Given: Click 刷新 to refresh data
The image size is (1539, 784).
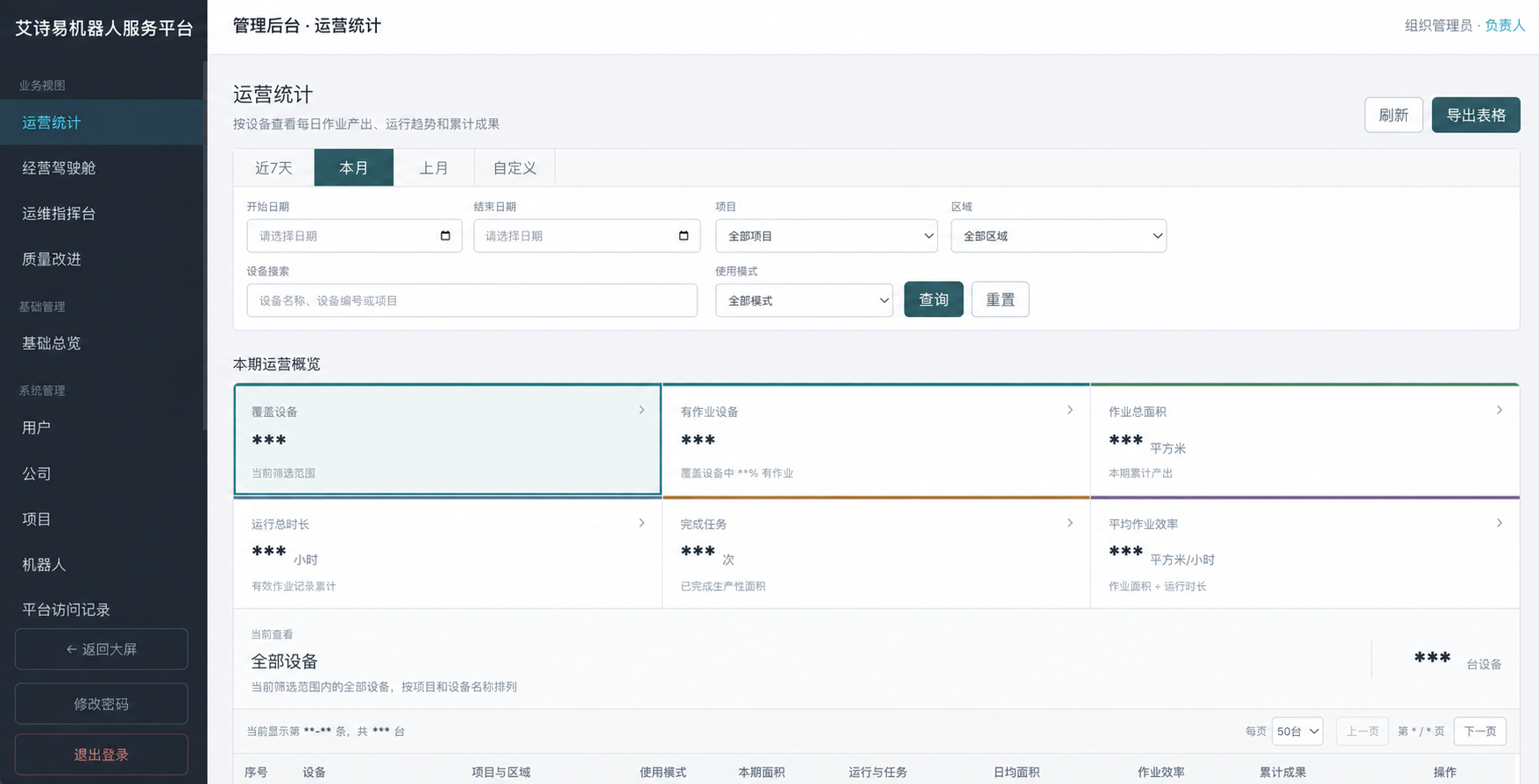Looking at the screenshot, I should (1394, 115).
